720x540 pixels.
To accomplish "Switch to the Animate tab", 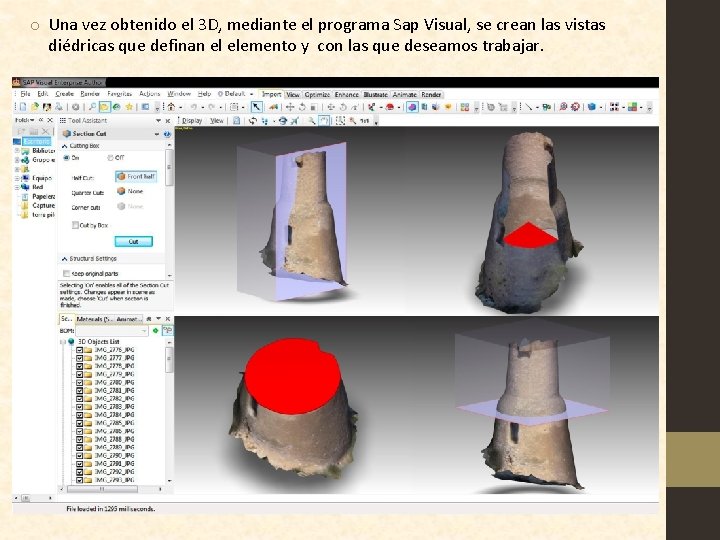I will [405, 95].
